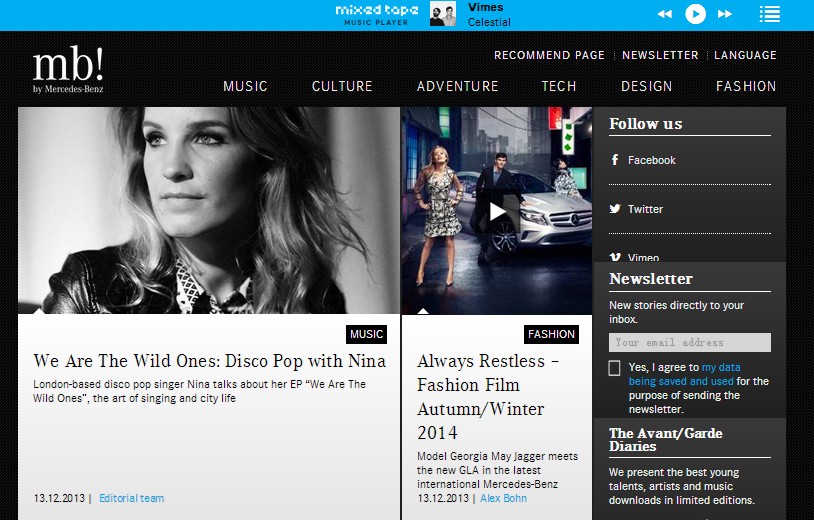Open the Facebook follow link text
Viewport: 814px width, 520px height.
click(x=652, y=160)
